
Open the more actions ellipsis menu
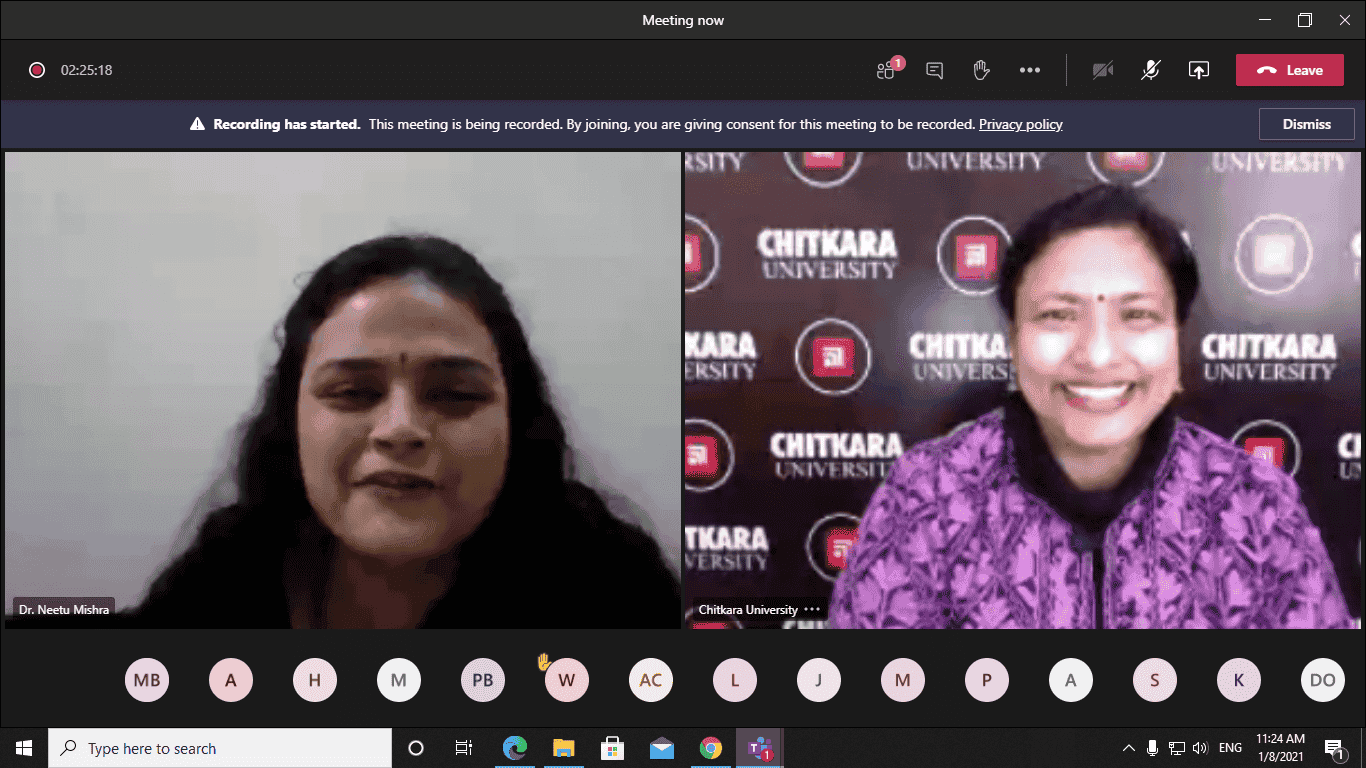tap(1030, 70)
